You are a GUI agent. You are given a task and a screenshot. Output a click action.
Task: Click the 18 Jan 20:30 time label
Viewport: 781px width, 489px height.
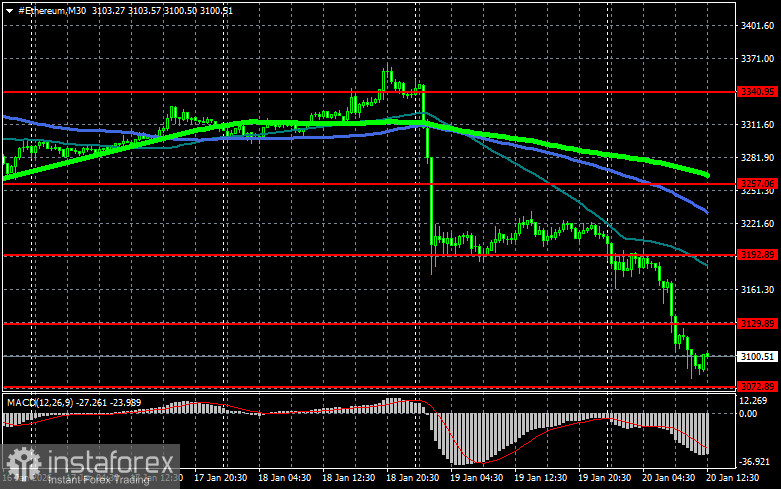[412, 478]
